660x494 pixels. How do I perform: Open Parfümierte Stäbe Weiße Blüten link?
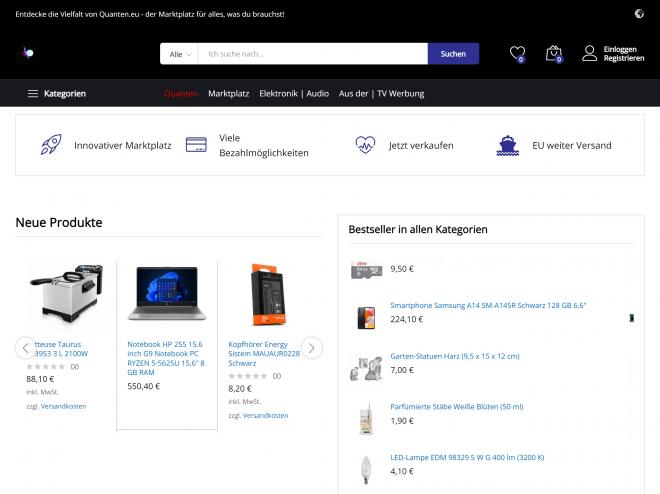tap(457, 406)
